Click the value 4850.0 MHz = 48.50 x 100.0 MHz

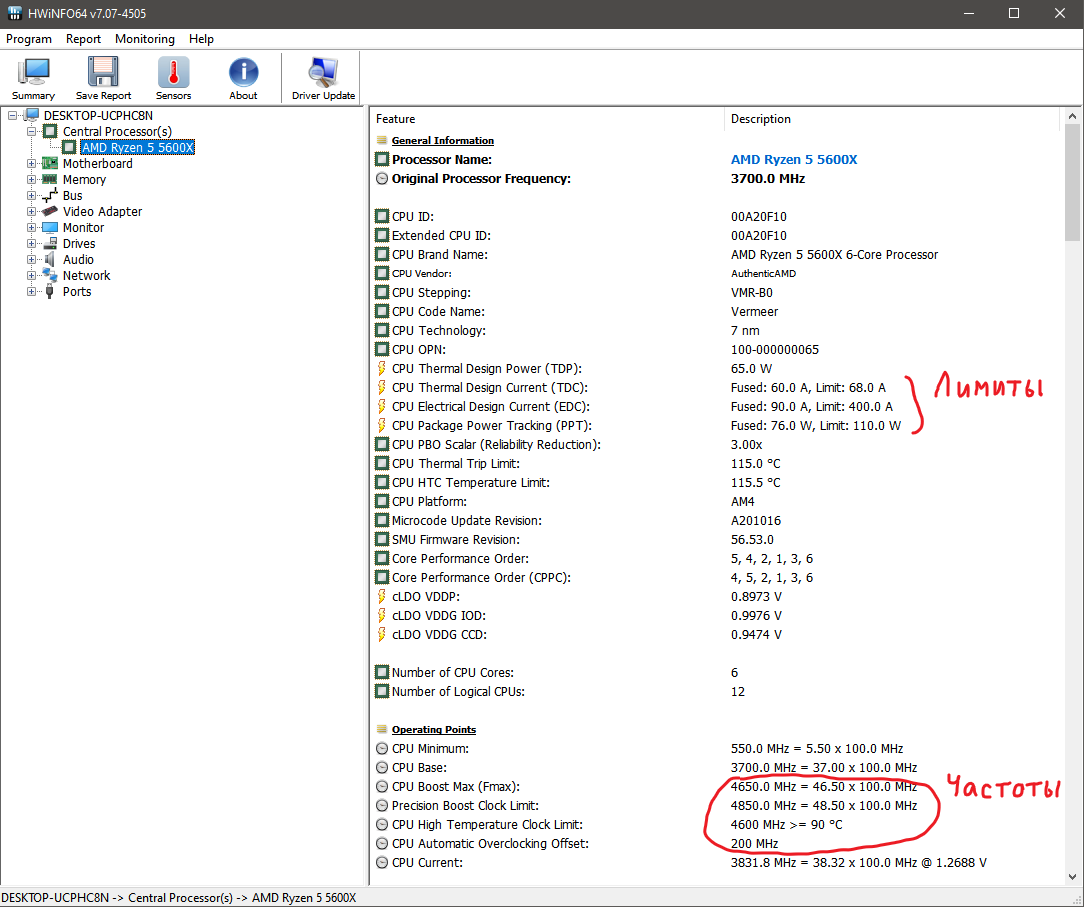[823, 805]
